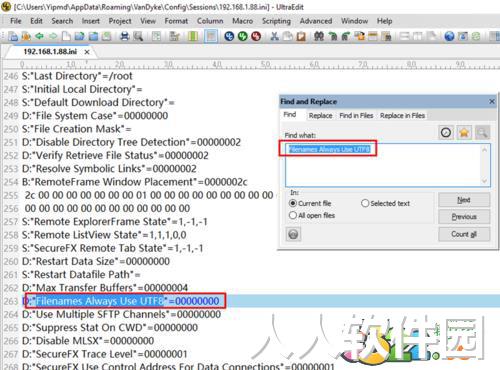Select the Selected text radio button

tap(365, 203)
